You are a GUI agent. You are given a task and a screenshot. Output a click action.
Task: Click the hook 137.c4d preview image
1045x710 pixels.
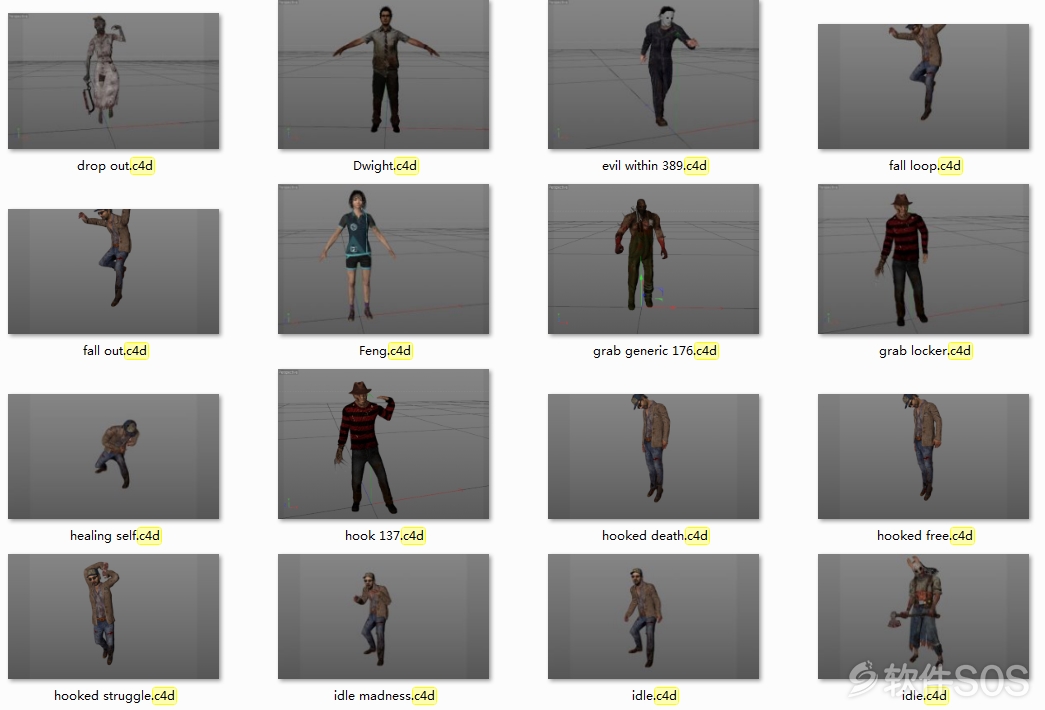click(x=383, y=443)
